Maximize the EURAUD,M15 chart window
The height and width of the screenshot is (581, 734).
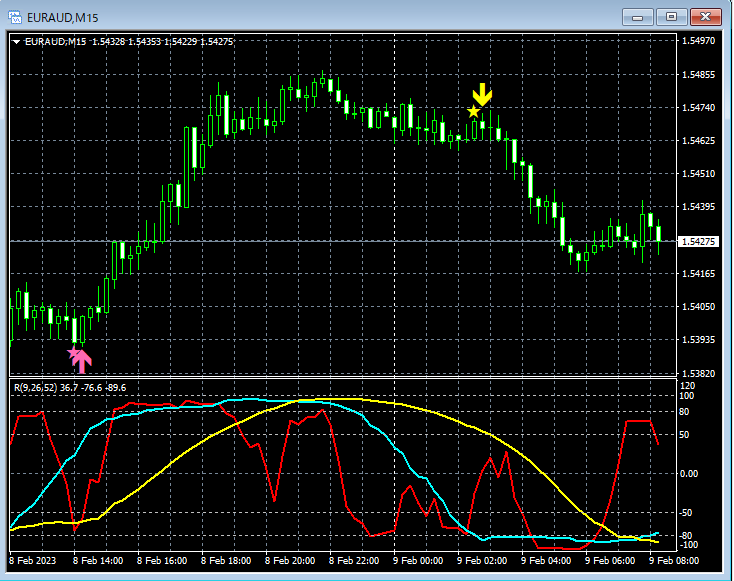pos(671,17)
